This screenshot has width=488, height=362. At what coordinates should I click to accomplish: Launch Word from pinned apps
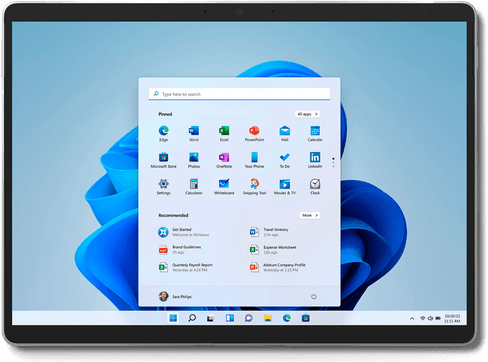[194, 133]
